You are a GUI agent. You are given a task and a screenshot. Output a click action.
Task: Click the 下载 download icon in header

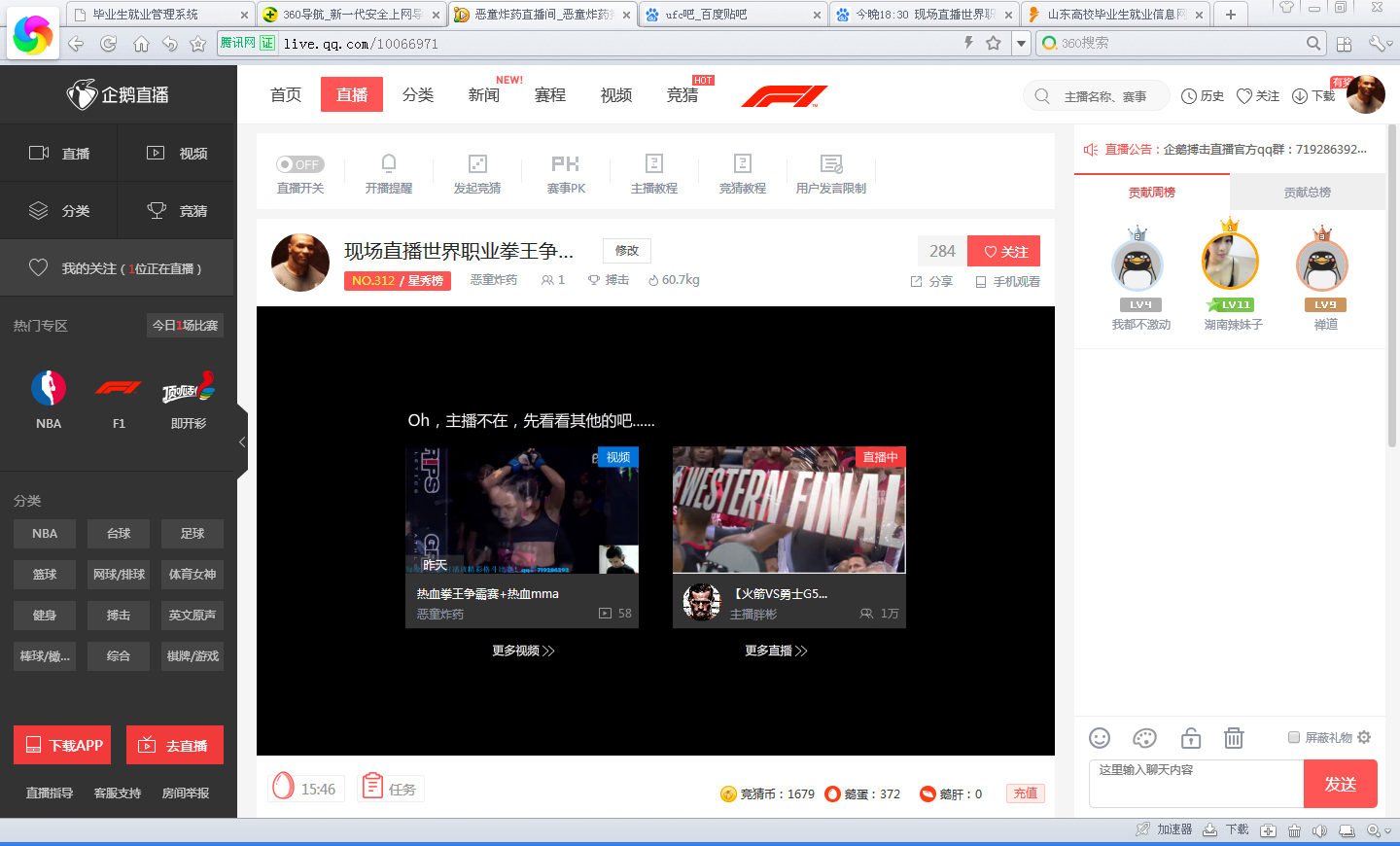[1300, 96]
